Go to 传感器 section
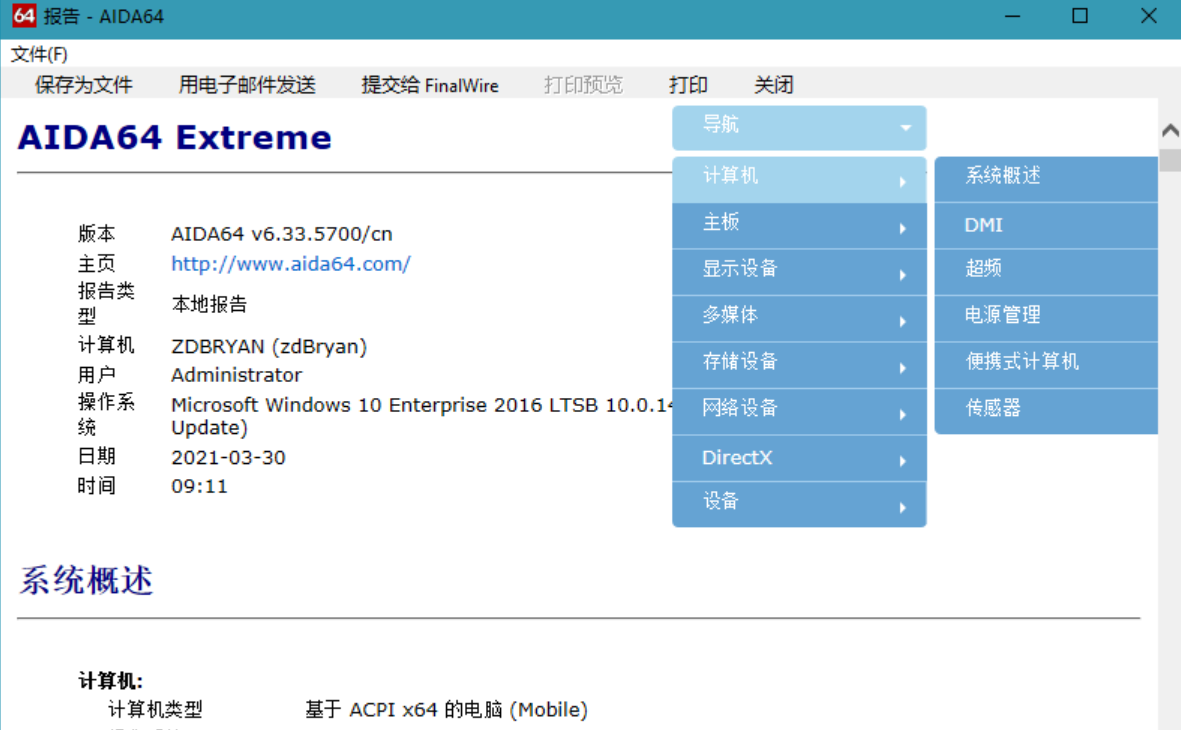This screenshot has width=1181, height=730. (1046, 412)
